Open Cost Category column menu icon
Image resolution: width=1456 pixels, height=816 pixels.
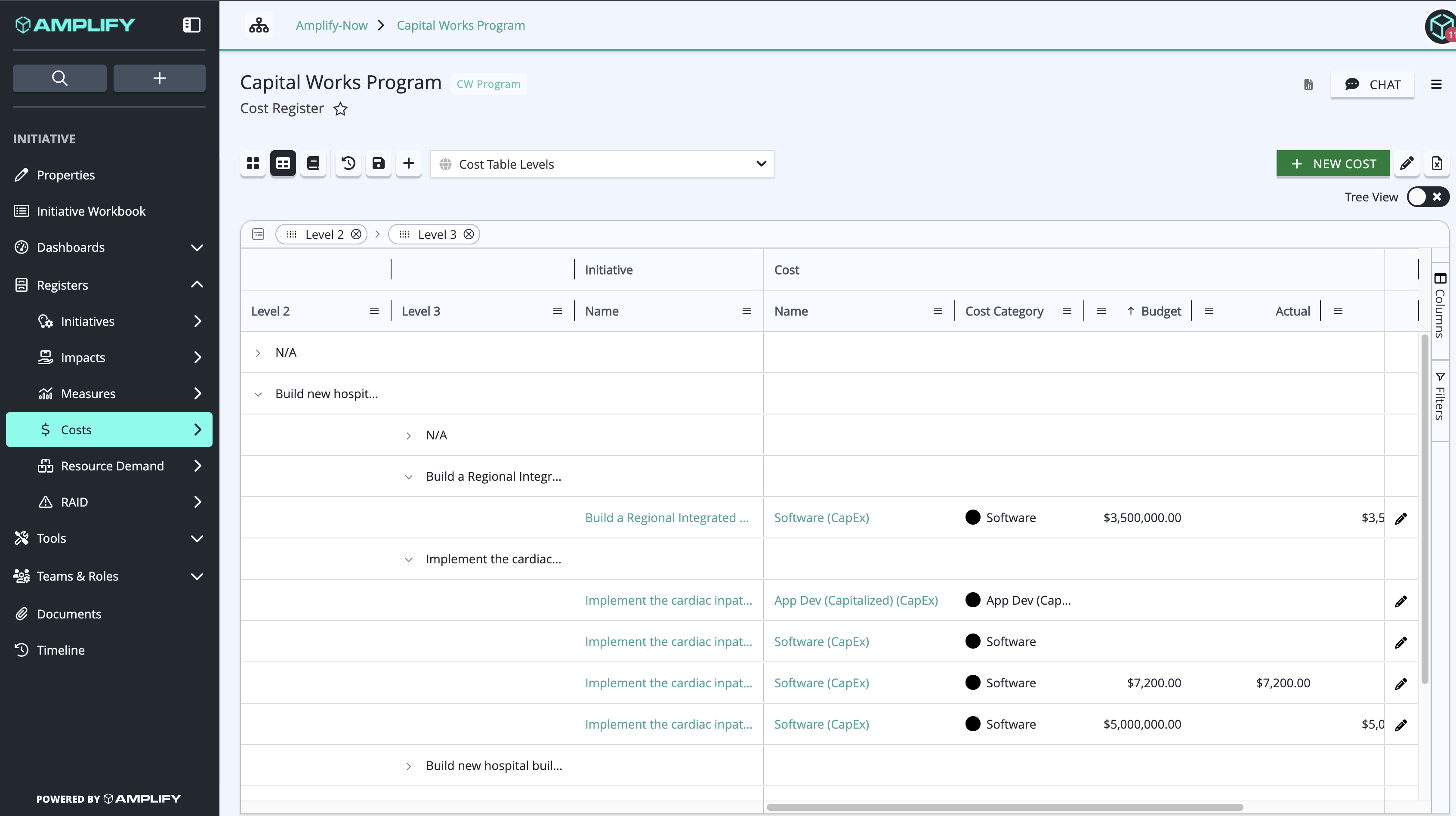[1067, 312]
